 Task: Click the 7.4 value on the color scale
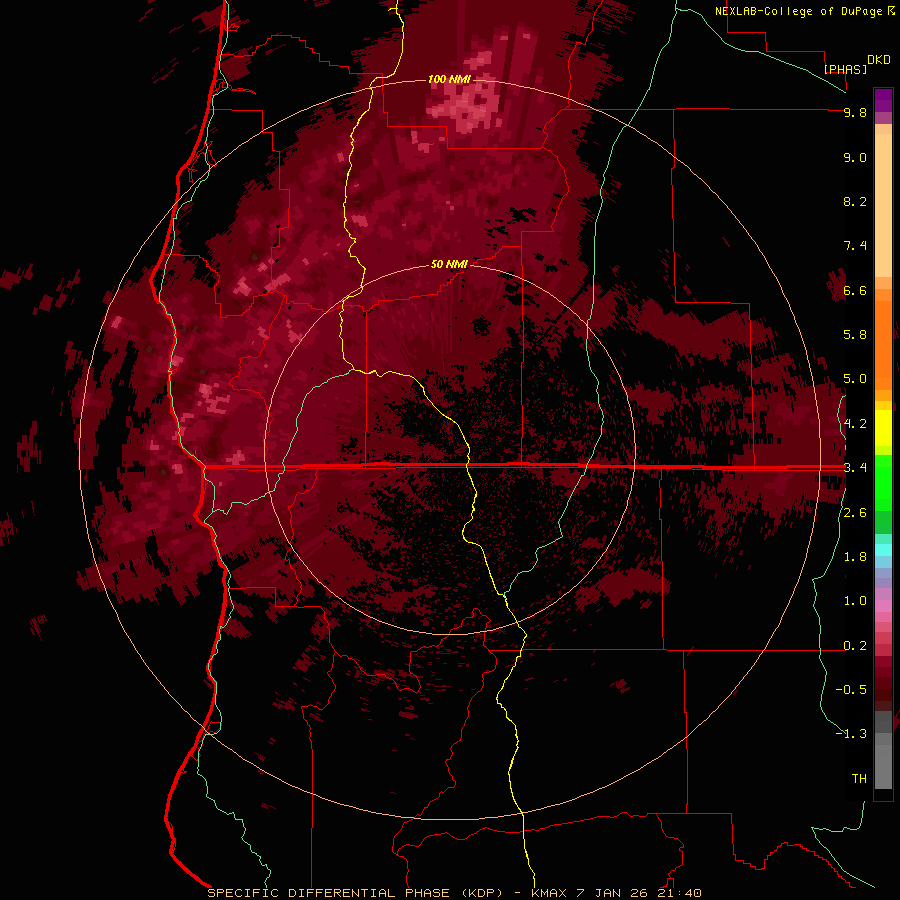coord(855,246)
